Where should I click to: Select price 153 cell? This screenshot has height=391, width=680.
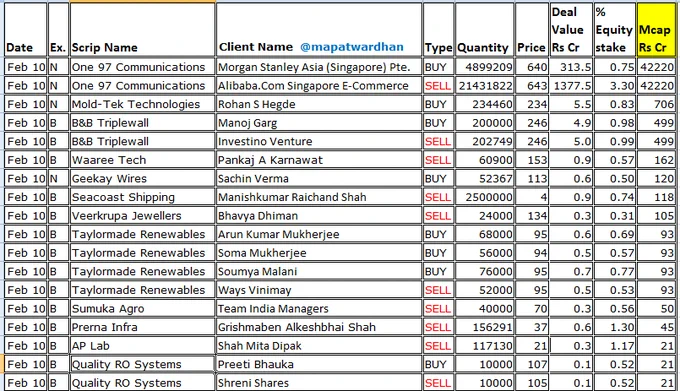532,160
